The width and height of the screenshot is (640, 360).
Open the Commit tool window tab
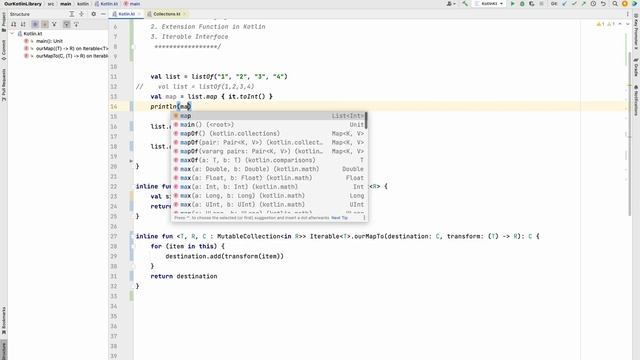point(4,50)
